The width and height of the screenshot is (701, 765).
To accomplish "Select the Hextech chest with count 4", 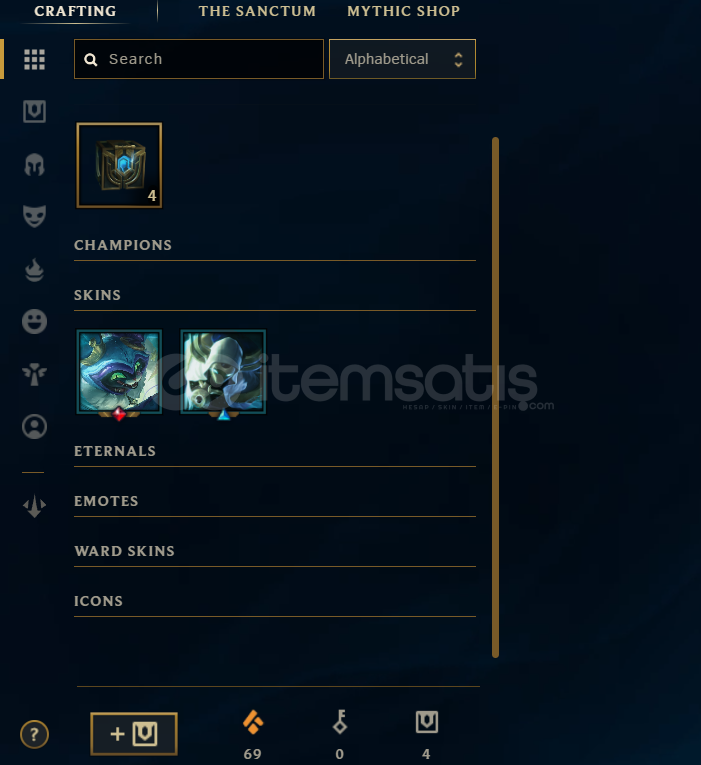I will click(x=119, y=165).
